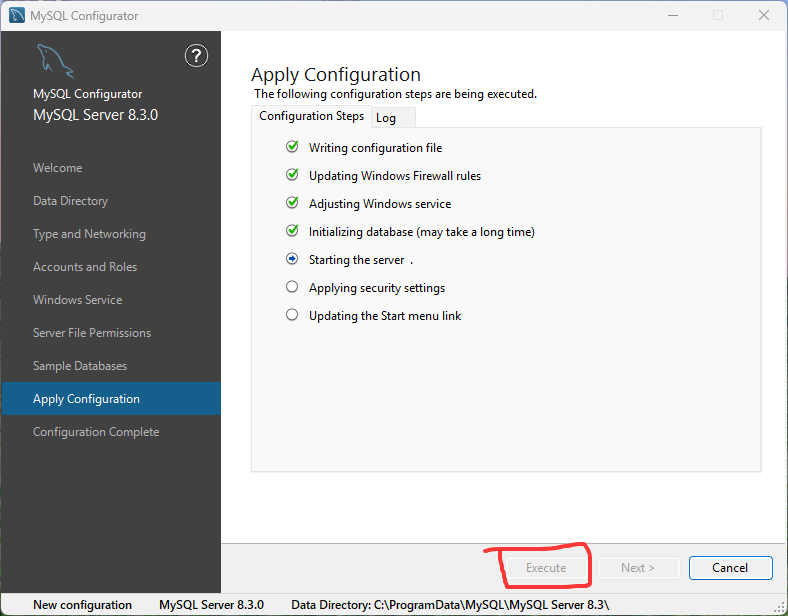Screen dimensions: 788x616
Task: Click the green check beside Writing configuration file
Action: coord(292,147)
